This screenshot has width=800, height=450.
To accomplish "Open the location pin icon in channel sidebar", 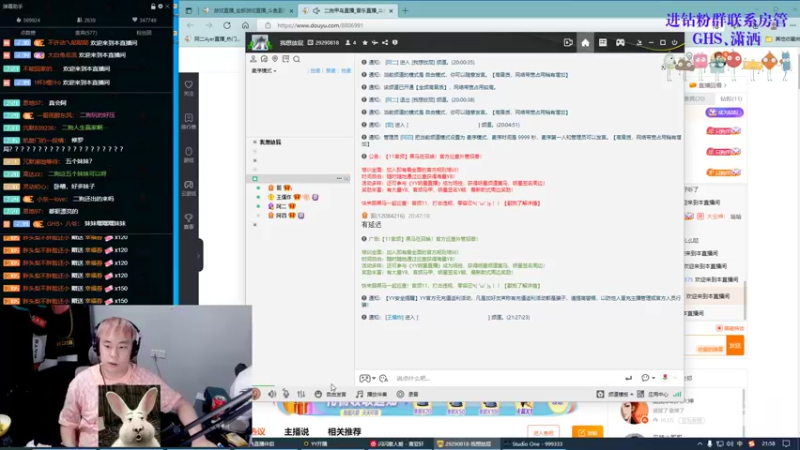I will [275, 59].
